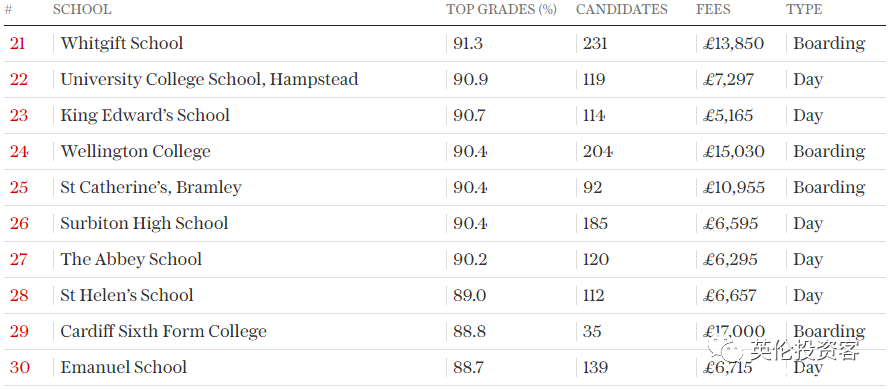Viewport: 888px width, 389px height.
Task: Open Wellington College entry
Action: [135, 151]
